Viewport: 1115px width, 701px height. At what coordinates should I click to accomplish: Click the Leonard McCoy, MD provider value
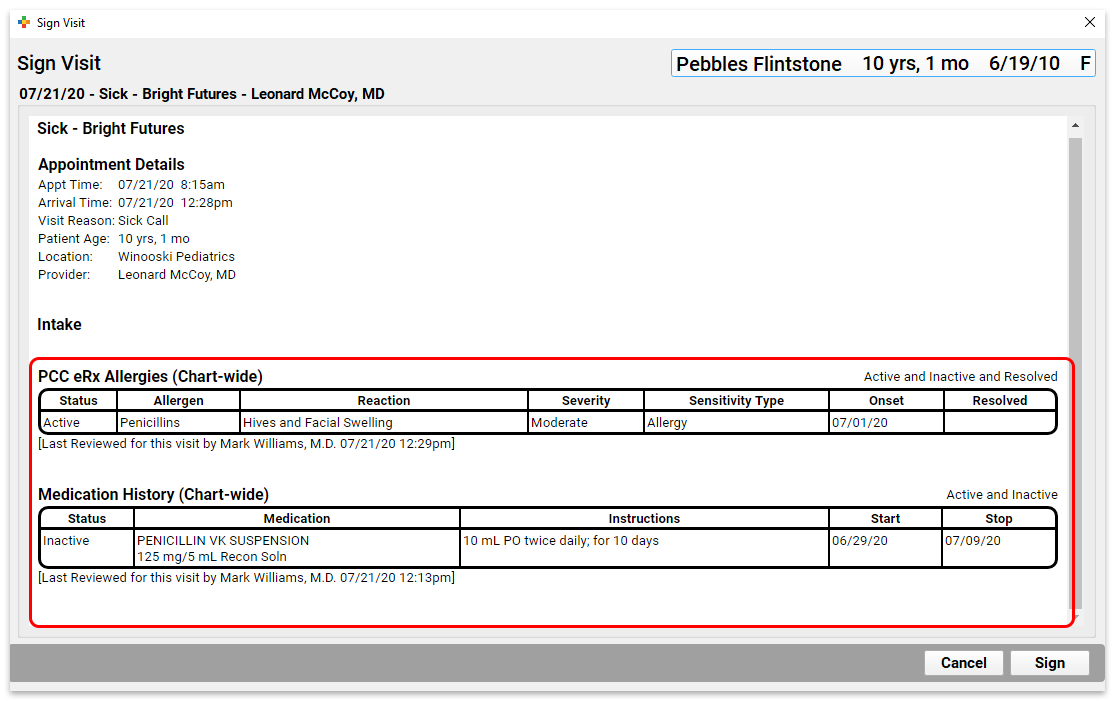[176, 274]
